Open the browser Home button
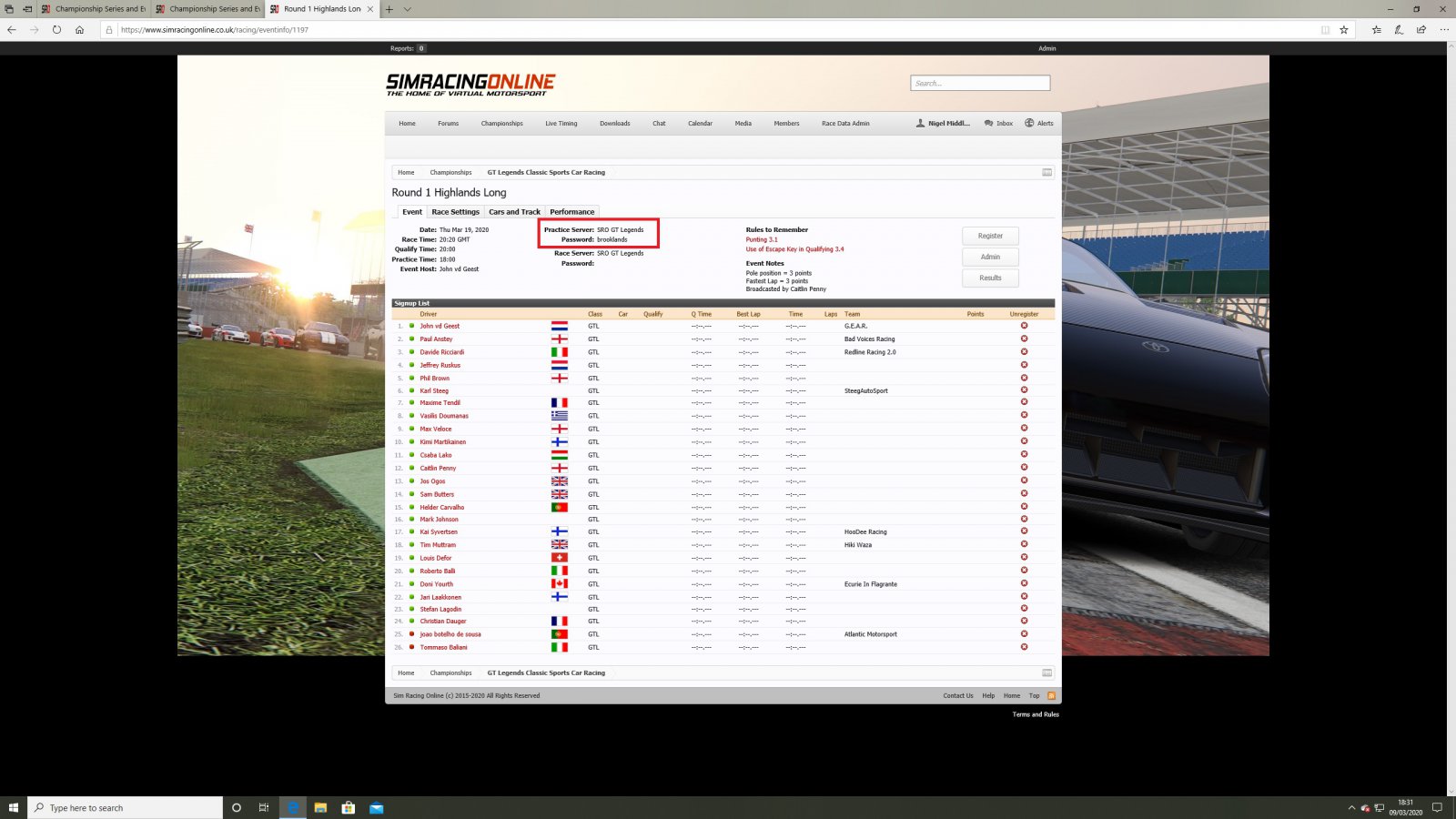The image size is (1456, 819). [80, 29]
